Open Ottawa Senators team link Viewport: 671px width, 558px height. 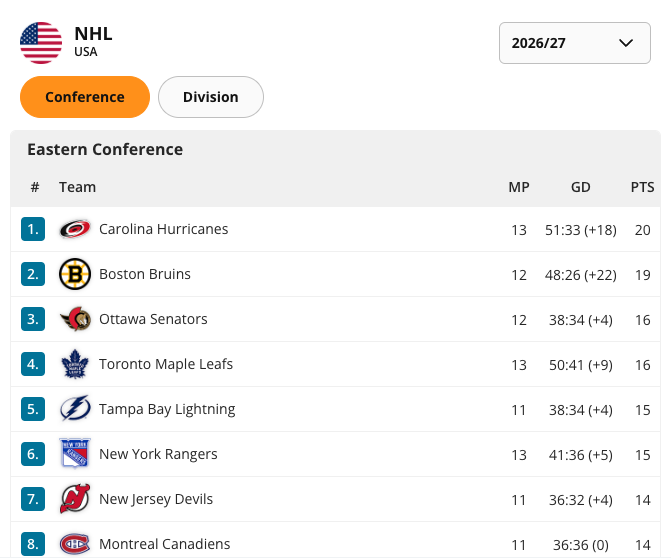pyautogui.click(x=153, y=319)
